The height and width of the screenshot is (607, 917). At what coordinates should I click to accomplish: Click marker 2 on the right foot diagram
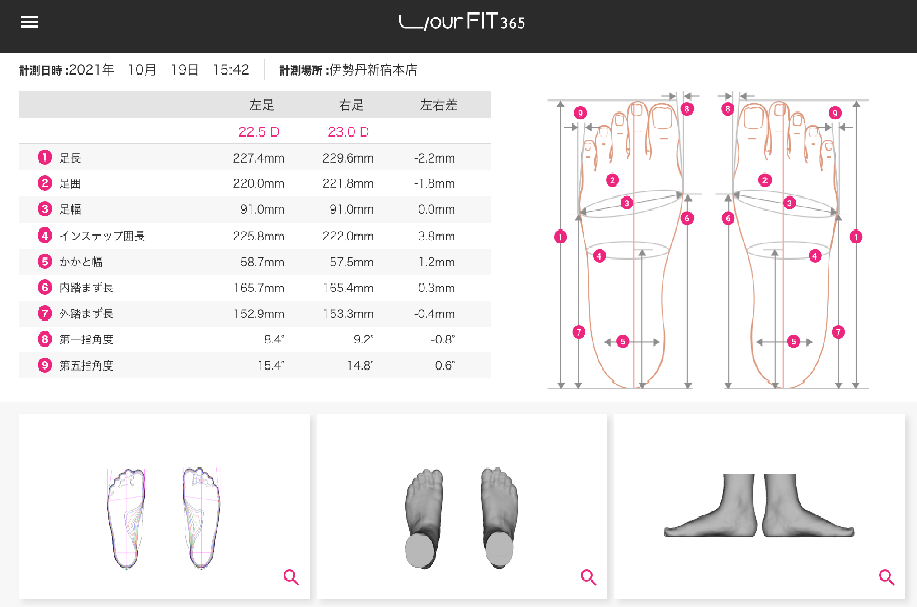pyautogui.click(x=765, y=180)
